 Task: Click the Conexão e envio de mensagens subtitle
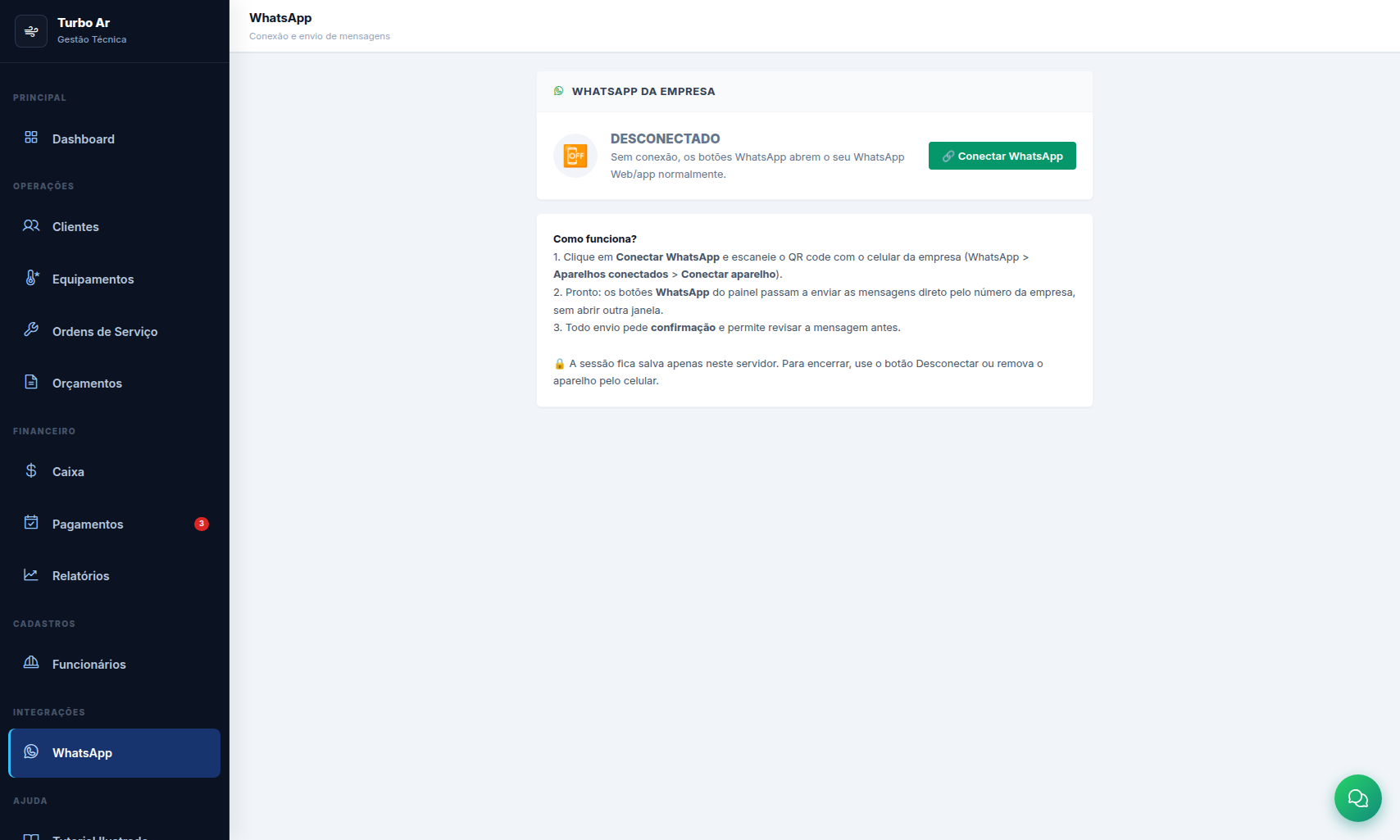click(x=320, y=36)
